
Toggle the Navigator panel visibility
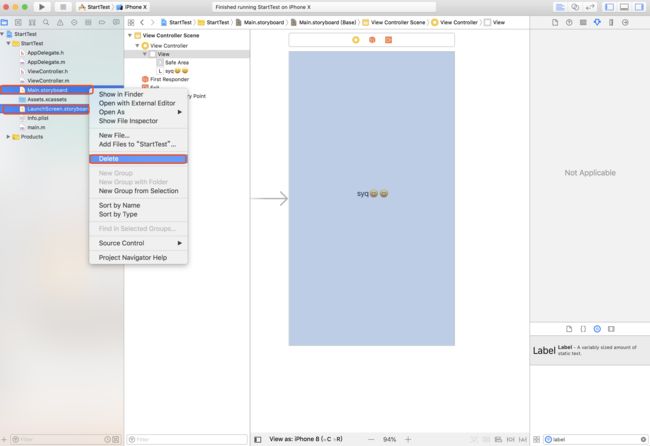609,7
